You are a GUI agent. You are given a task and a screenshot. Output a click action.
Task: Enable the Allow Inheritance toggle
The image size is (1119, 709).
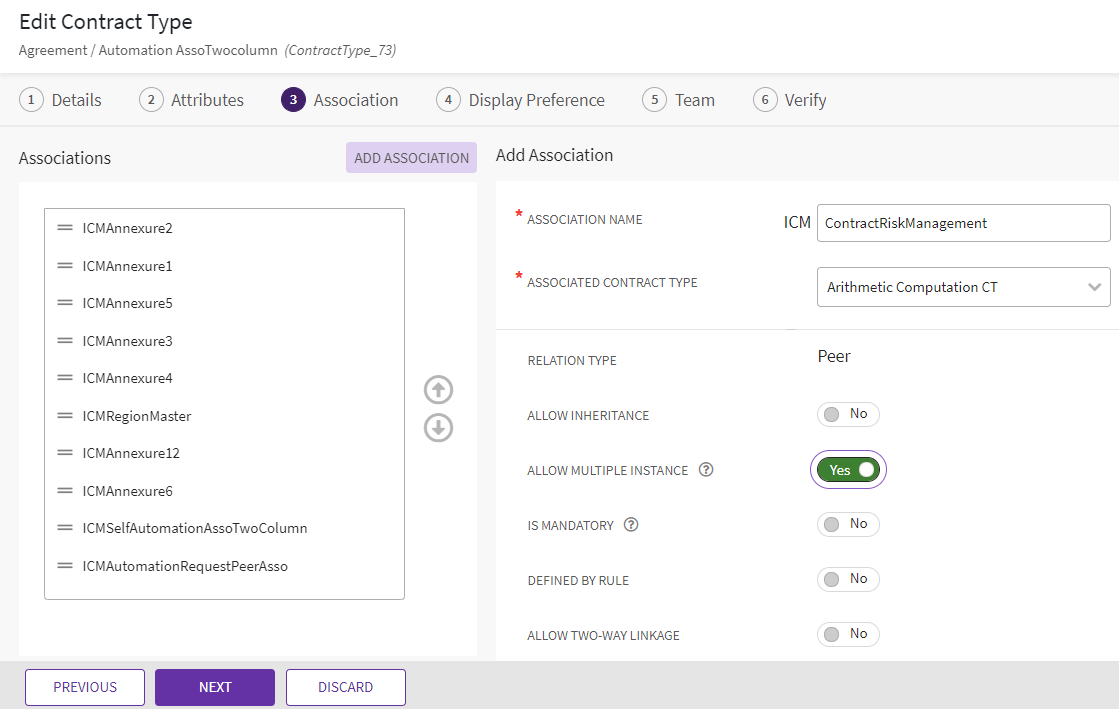[x=848, y=415]
